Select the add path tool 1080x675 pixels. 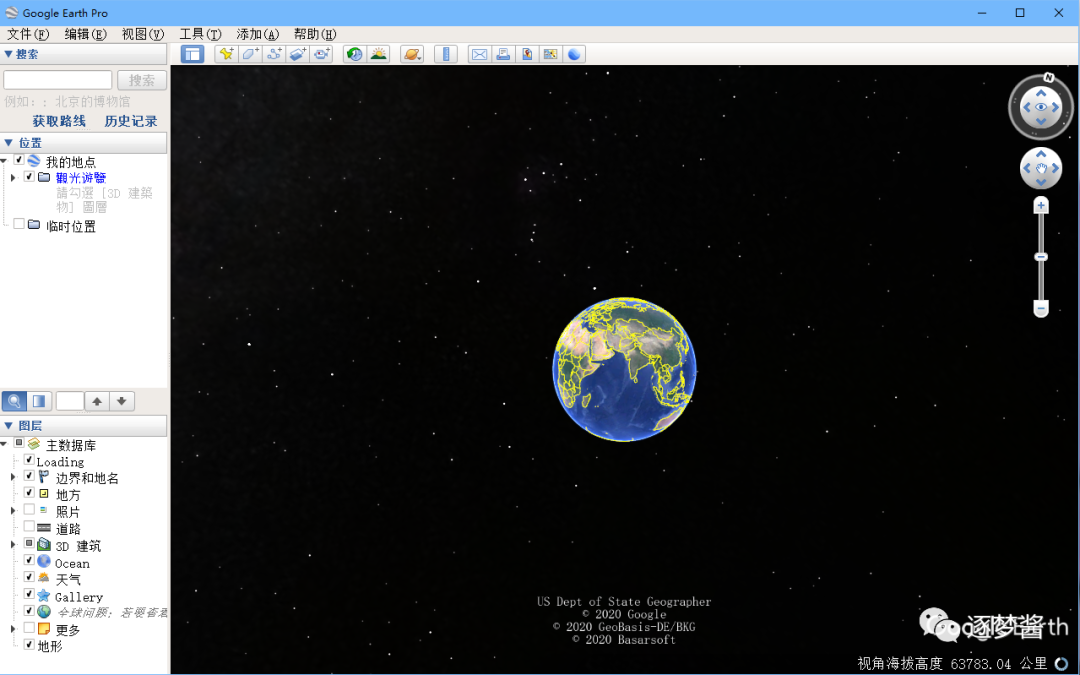(x=274, y=54)
